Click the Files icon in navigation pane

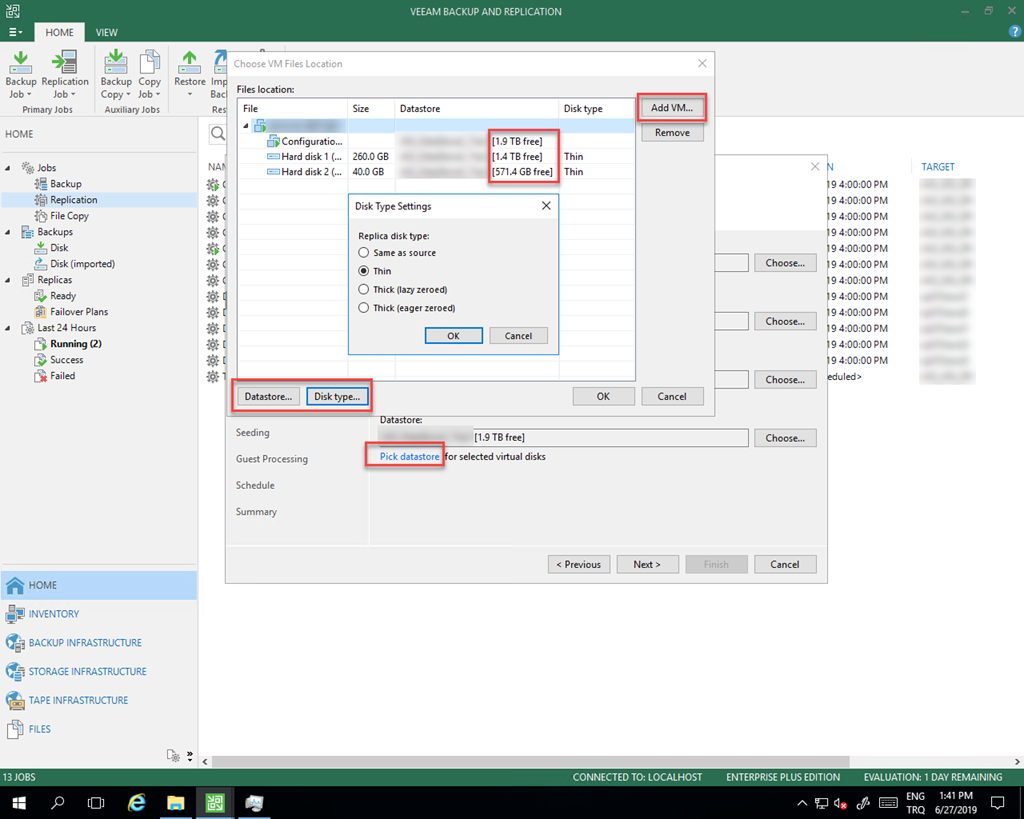click(x=15, y=729)
